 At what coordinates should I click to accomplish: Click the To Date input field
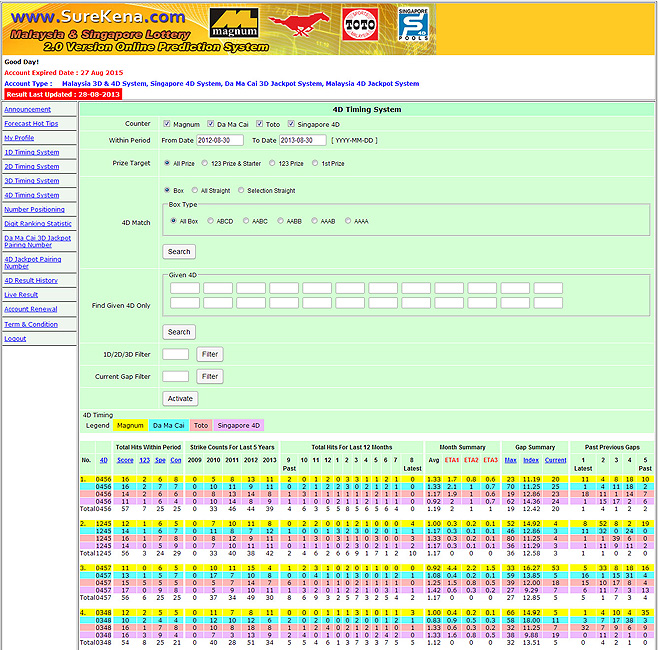point(303,140)
